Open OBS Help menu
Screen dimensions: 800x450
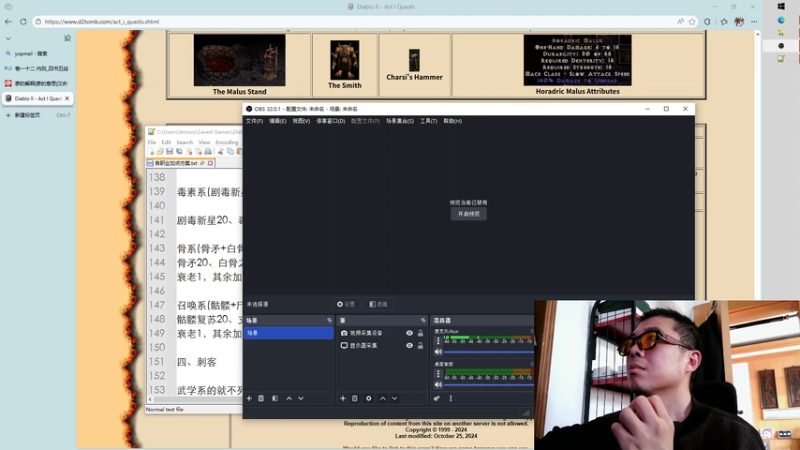tap(453, 121)
